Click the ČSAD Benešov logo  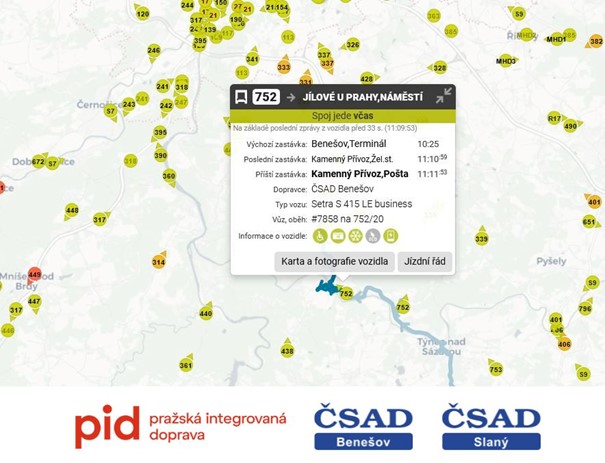pos(363,427)
